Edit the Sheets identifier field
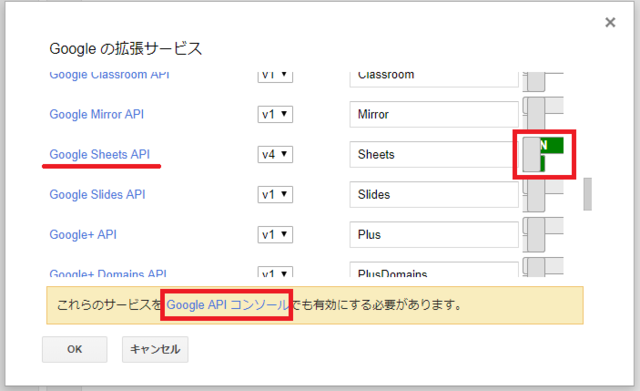The width and height of the screenshot is (640, 391). pyautogui.click(x=434, y=154)
